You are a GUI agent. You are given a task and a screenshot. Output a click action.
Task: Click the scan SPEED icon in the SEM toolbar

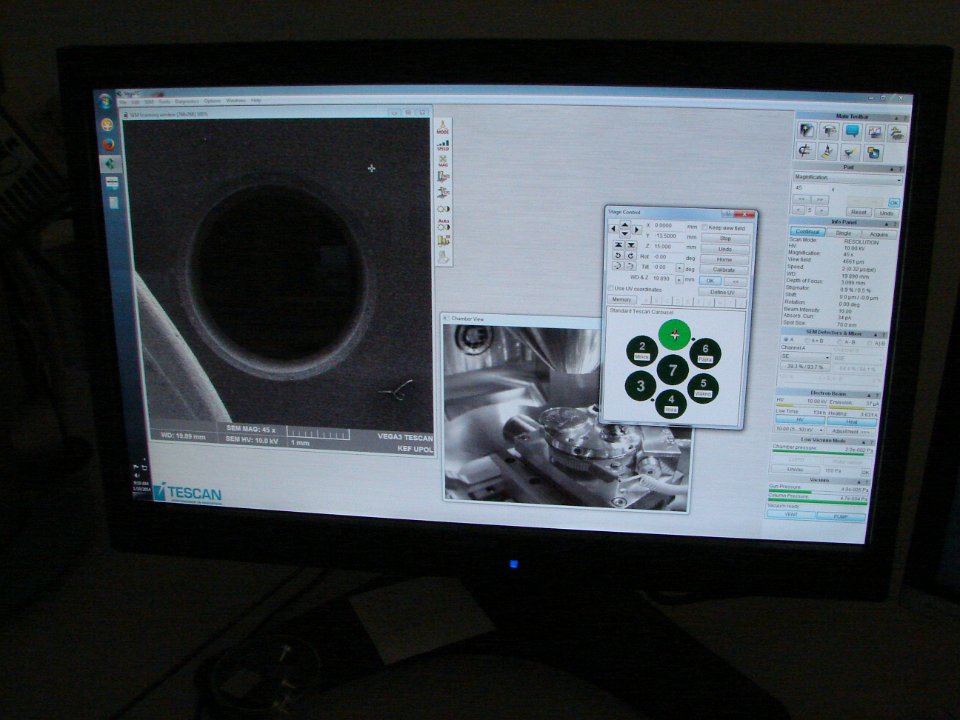point(443,145)
